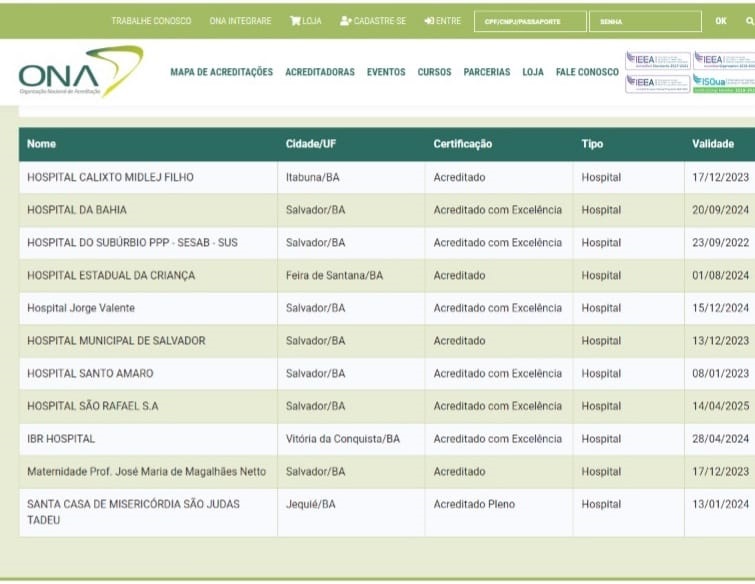Open Acreditadoras menu item

point(320,72)
